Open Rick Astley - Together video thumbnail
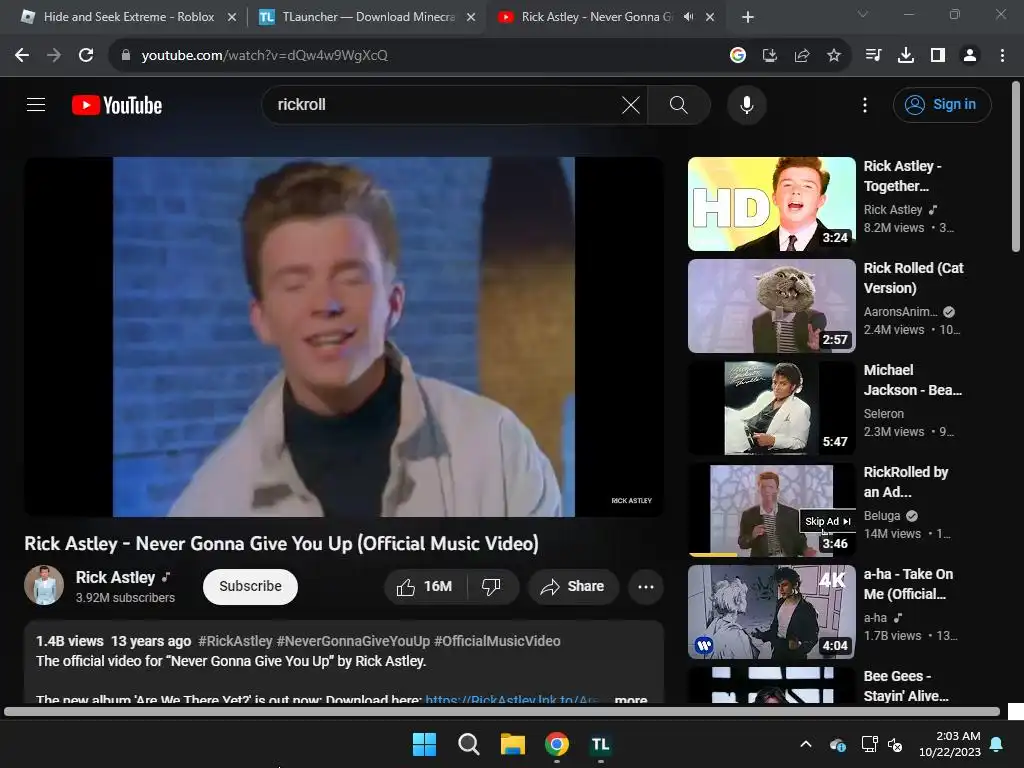This screenshot has width=1024, height=768. pos(771,204)
